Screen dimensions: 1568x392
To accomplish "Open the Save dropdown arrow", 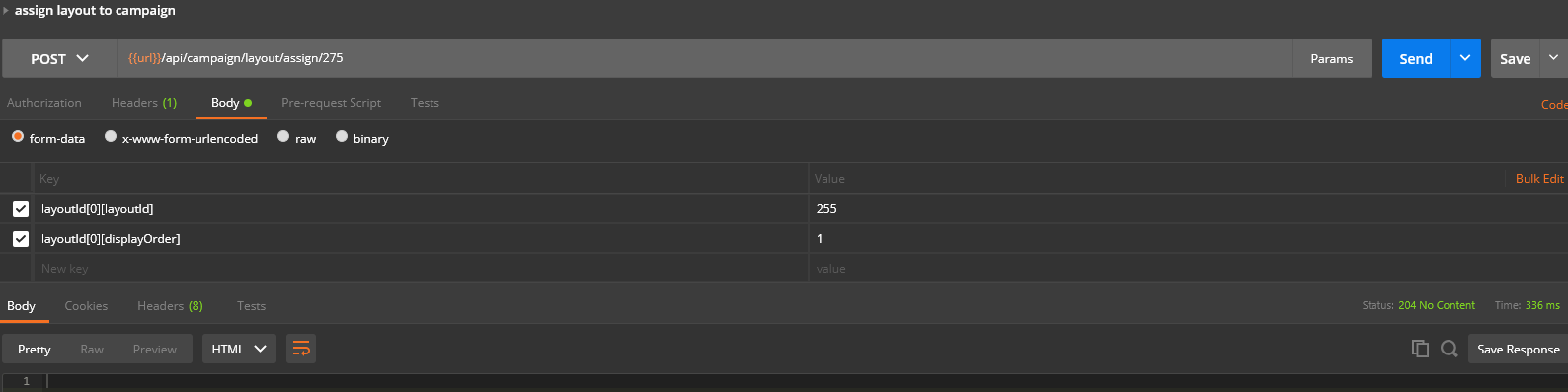I will tap(1554, 58).
